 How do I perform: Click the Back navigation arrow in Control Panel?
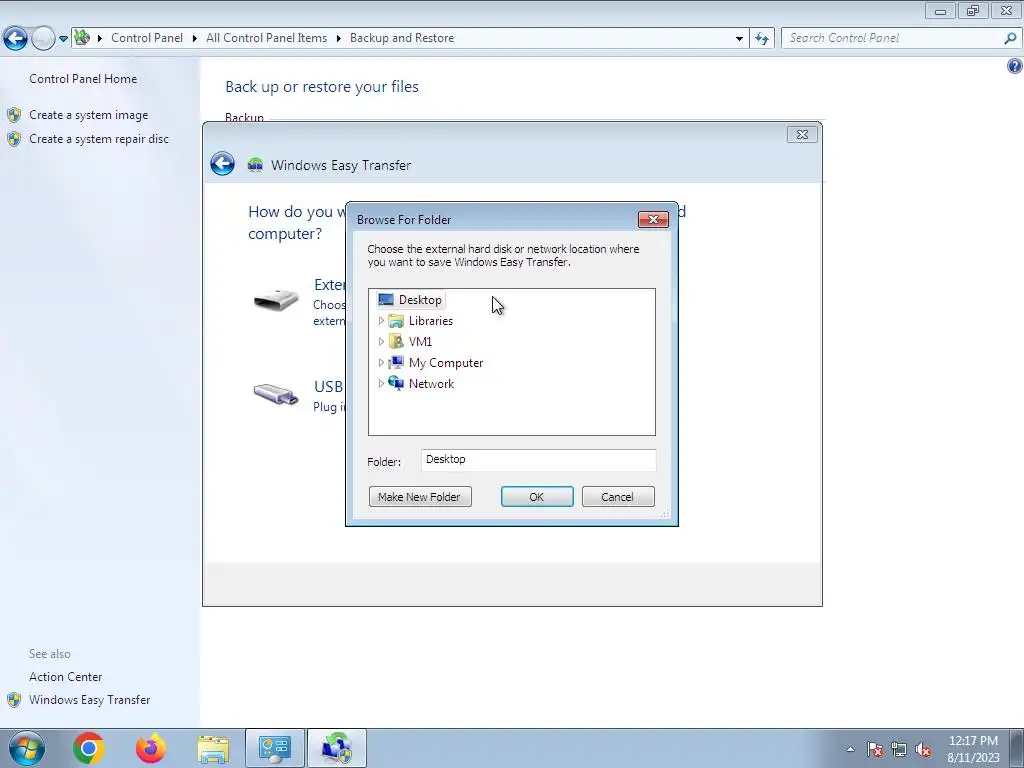click(x=16, y=39)
